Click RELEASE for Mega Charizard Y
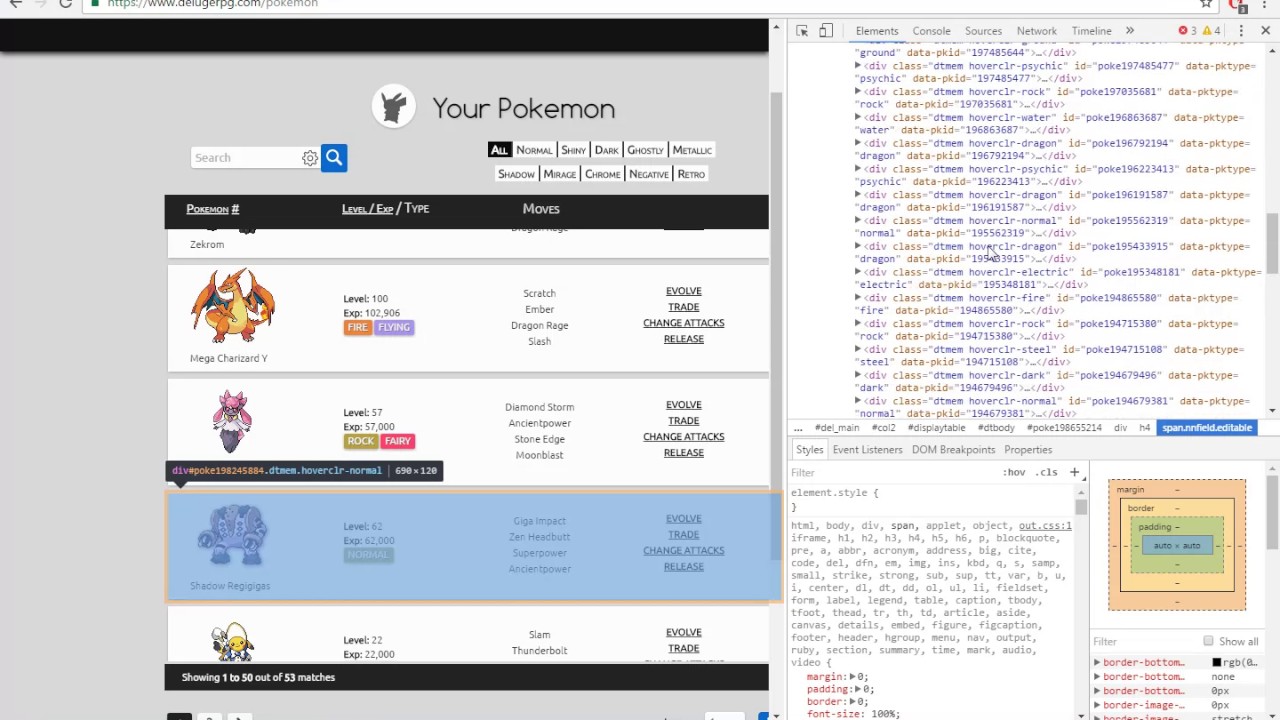The width and height of the screenshot is (1280, 720). pyautogui.click(x=684, y=339)
